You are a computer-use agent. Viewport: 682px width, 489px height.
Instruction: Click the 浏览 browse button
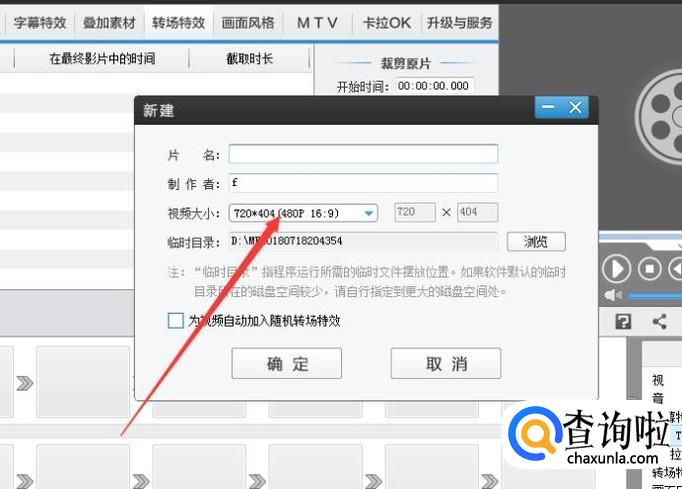[x=536, y=241]
